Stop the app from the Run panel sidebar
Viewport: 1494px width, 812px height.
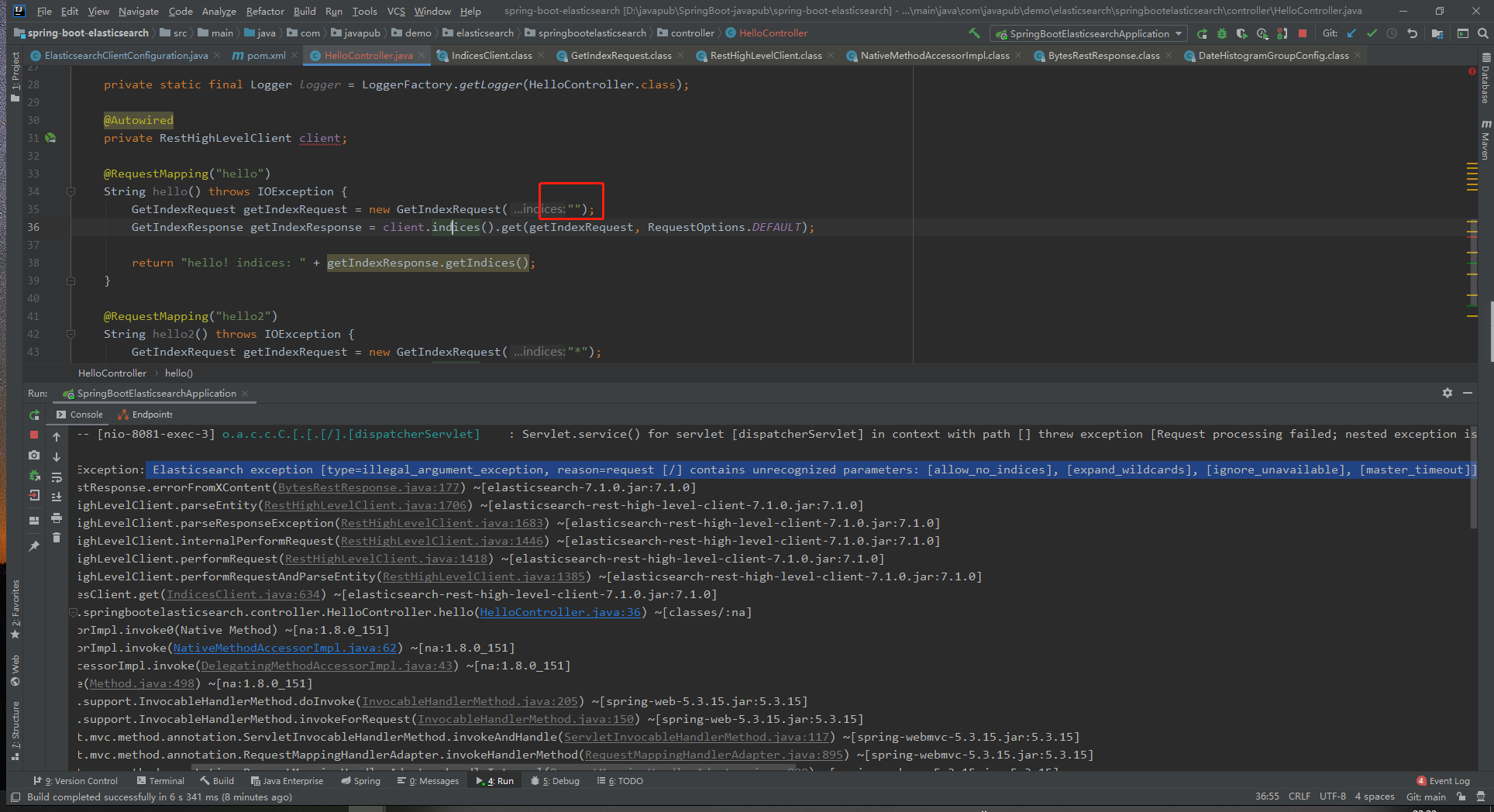coord(34,435)
